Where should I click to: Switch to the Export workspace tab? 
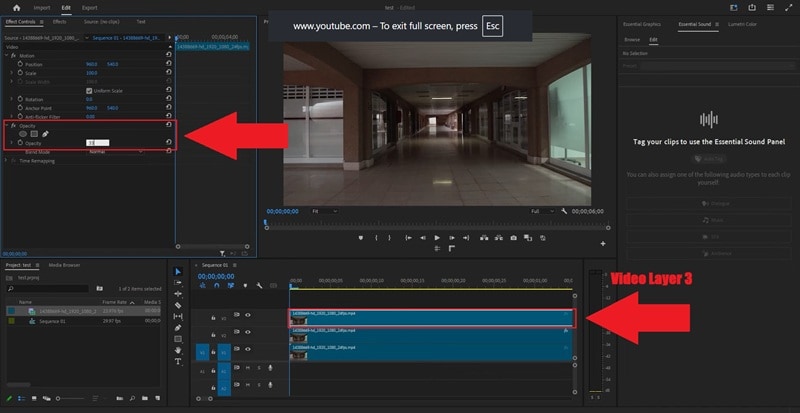coord(89,8)
